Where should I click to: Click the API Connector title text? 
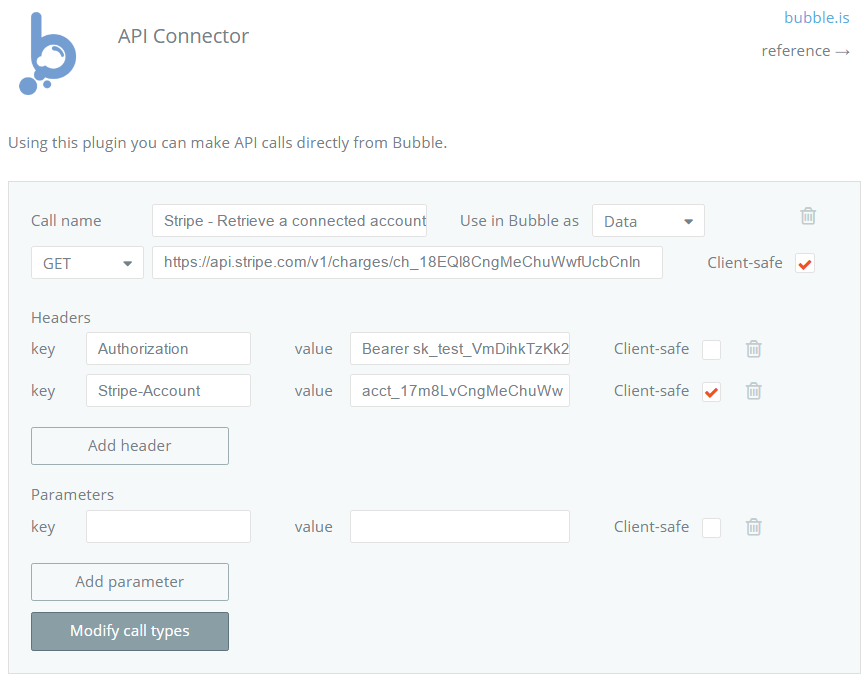pos(183,36)
